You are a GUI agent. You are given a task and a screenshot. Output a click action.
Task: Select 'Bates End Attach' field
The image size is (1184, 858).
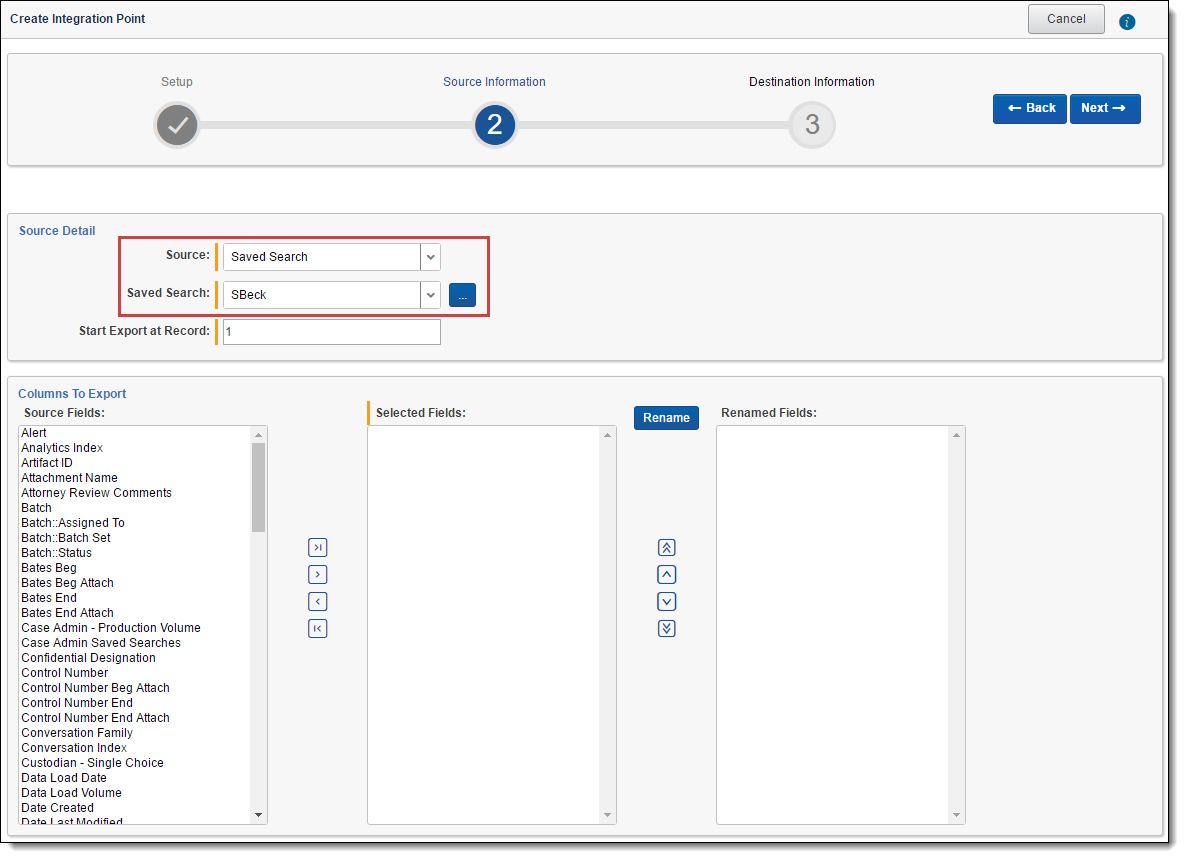point(67,613)
